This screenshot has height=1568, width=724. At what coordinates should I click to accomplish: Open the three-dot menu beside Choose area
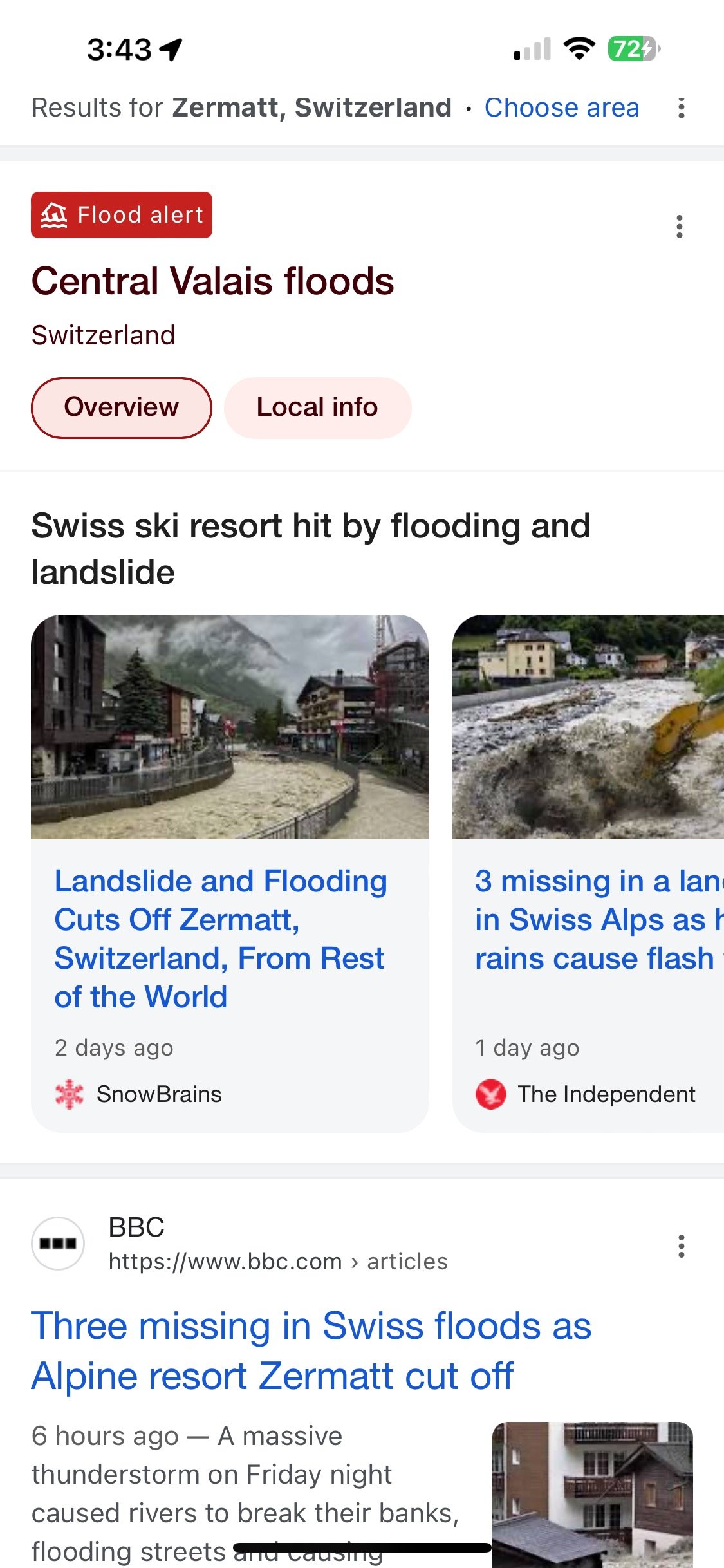(x=681, y=108)
